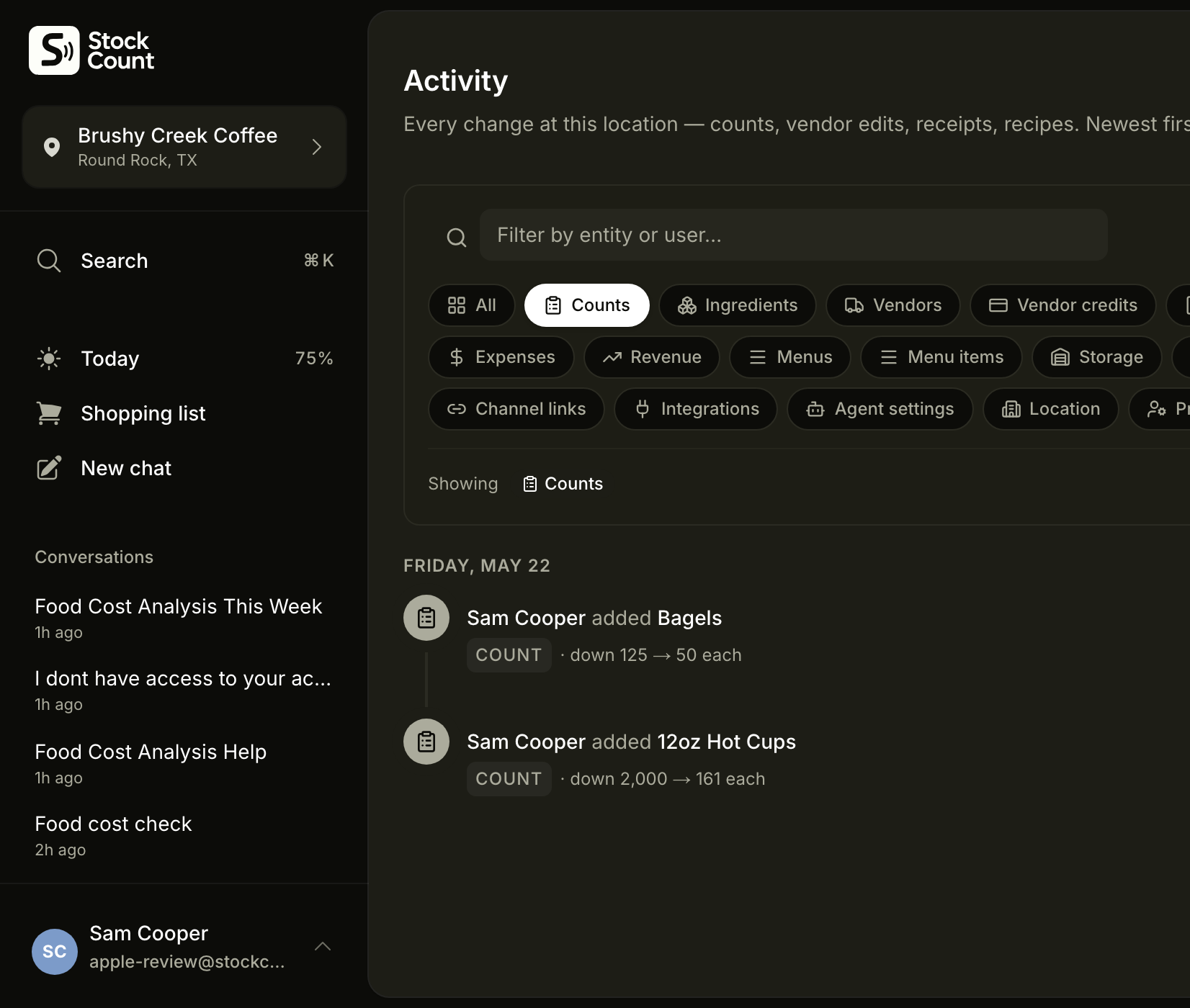Toggle the Counts filter chip

(587, 305)
